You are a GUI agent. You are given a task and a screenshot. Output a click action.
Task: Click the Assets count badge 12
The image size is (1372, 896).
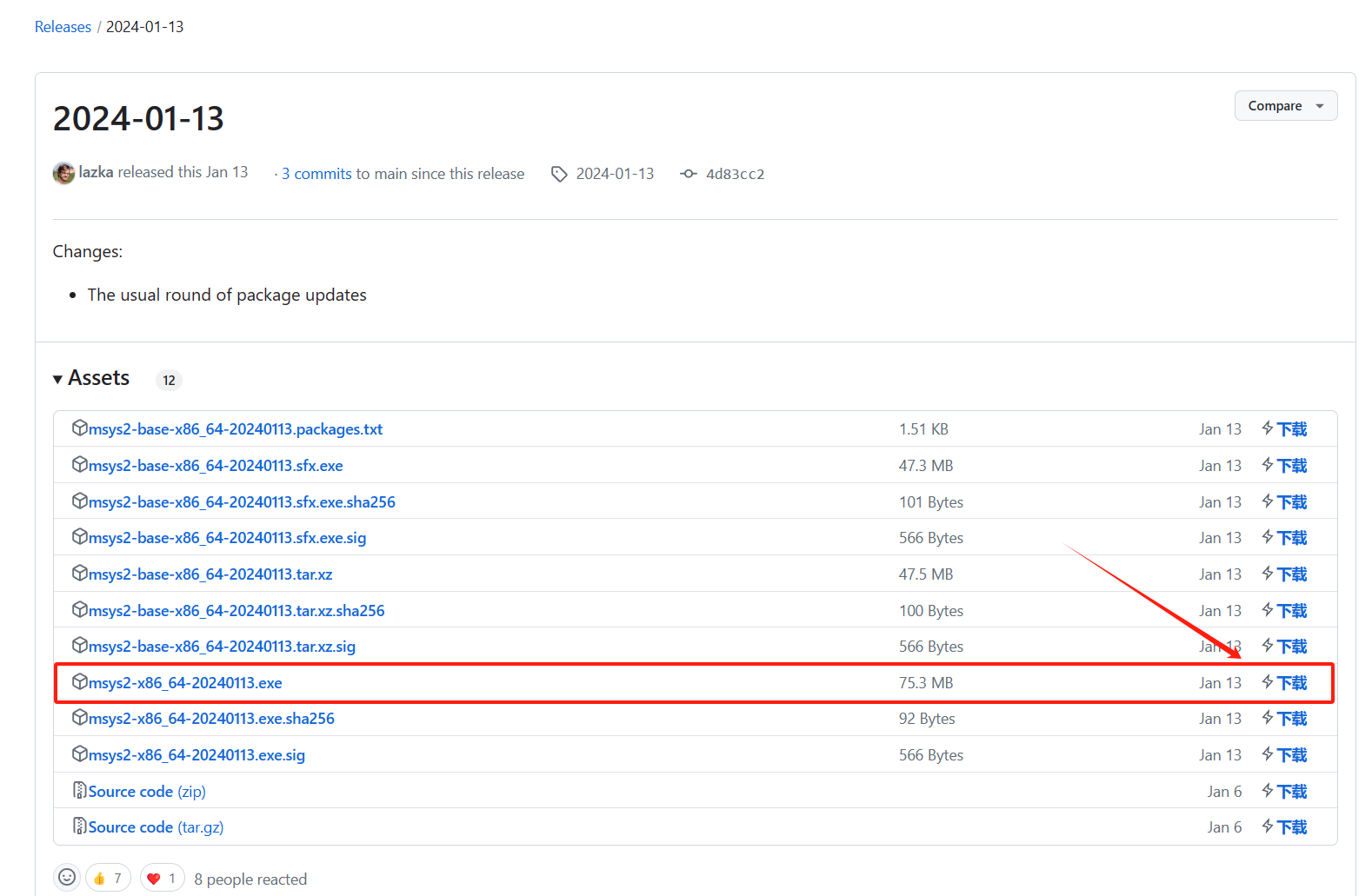(x=169, y=380)
